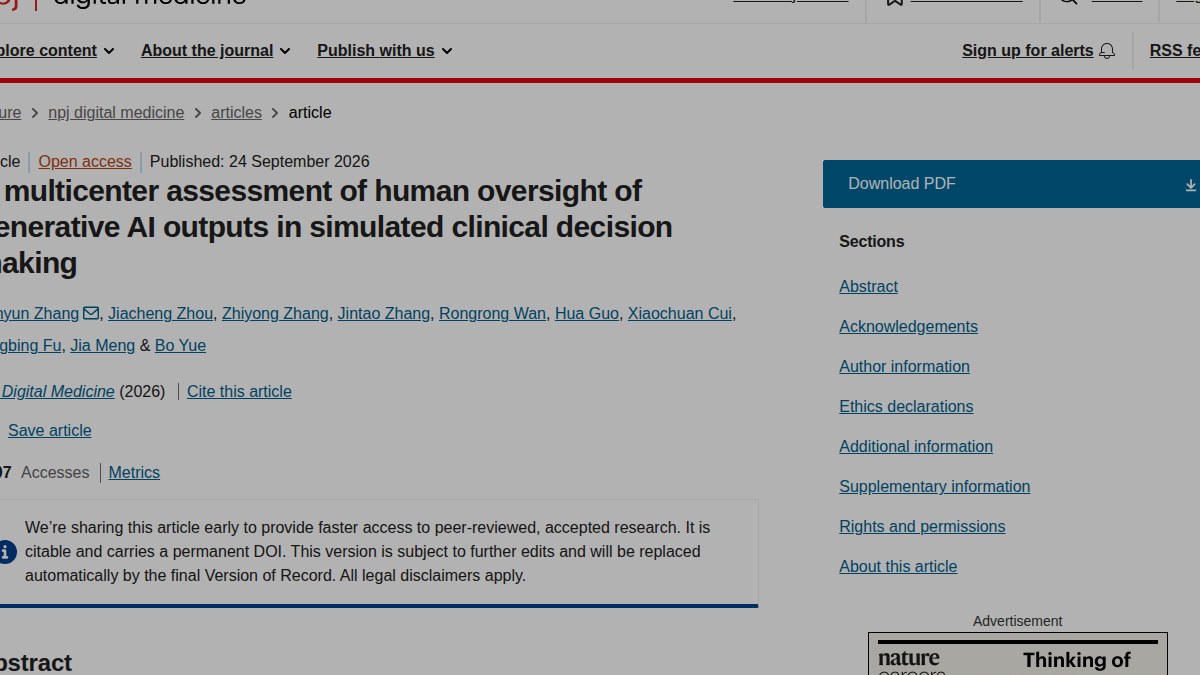Open author Jiacheng Zhou's details
Image resolution: width=1200 pixels, height=675 pixels.
(160, 314)
